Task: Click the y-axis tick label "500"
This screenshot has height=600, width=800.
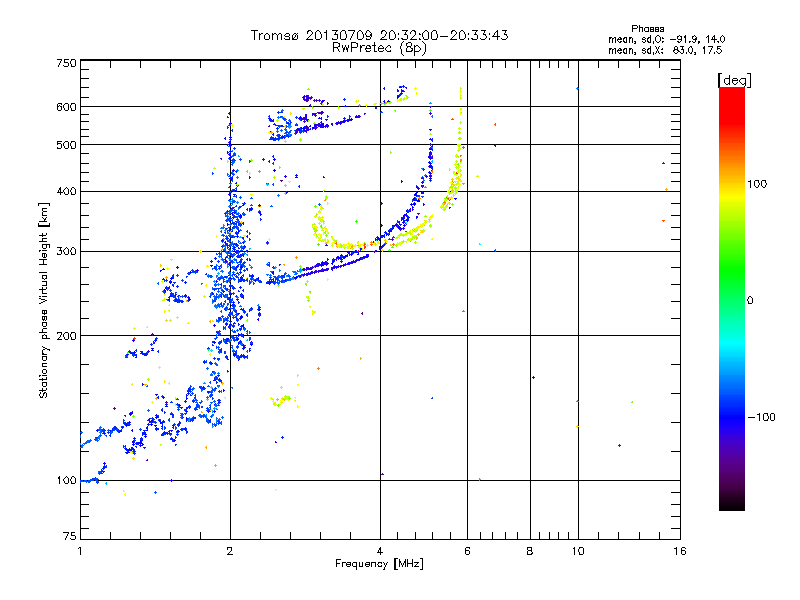Action: pyautogui.click(x=66, y=145)
